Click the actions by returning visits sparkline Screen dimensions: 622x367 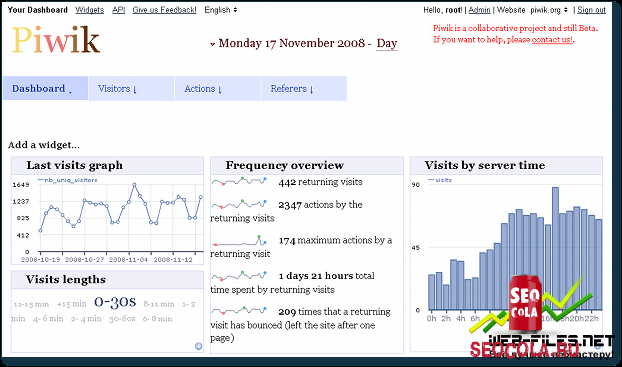pyautogui.click(x=239, y=205)
